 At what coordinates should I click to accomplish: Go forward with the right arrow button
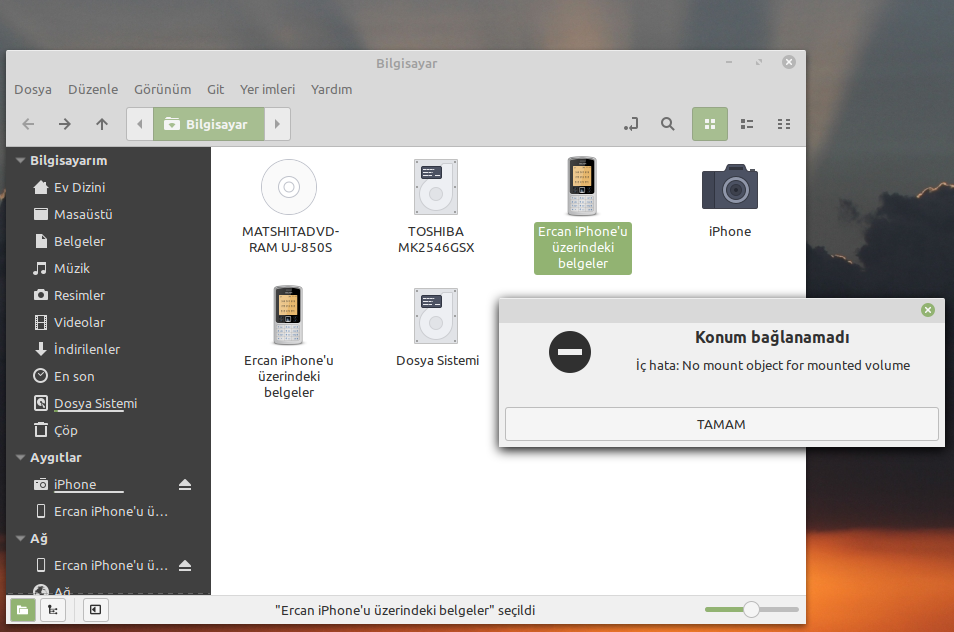[64, 124]
